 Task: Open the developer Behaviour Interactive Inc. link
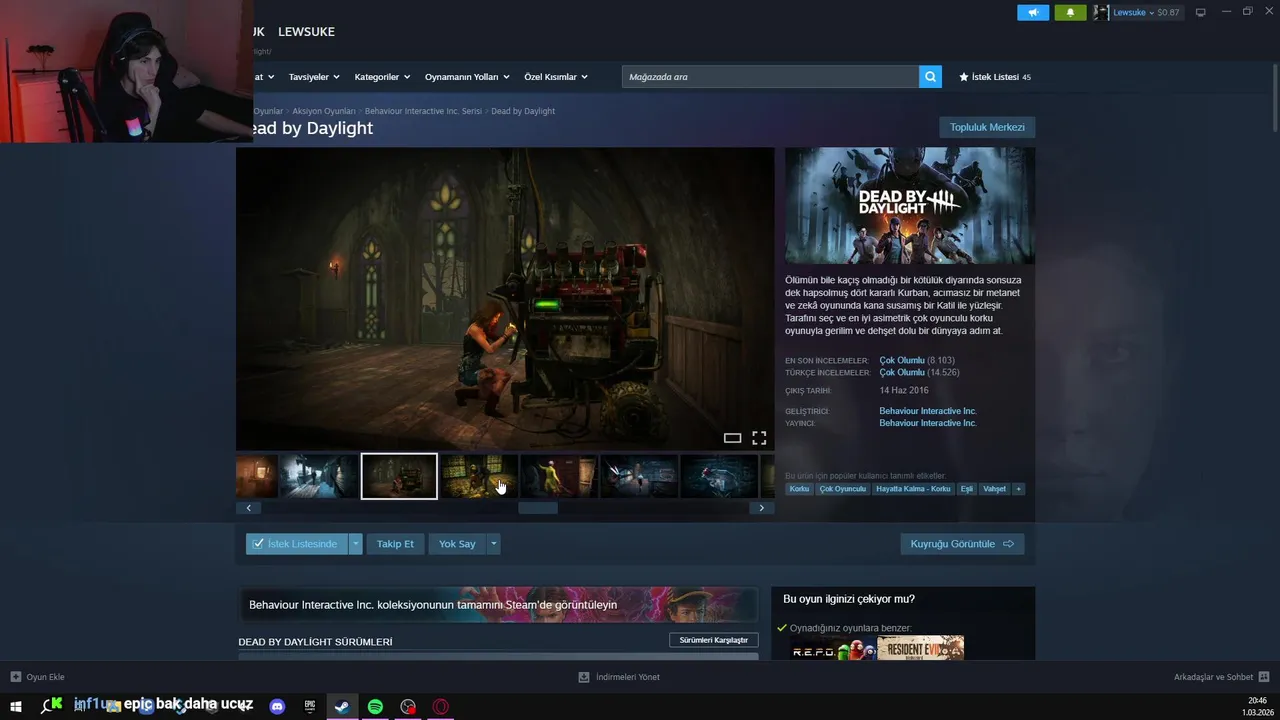point(928,411)
